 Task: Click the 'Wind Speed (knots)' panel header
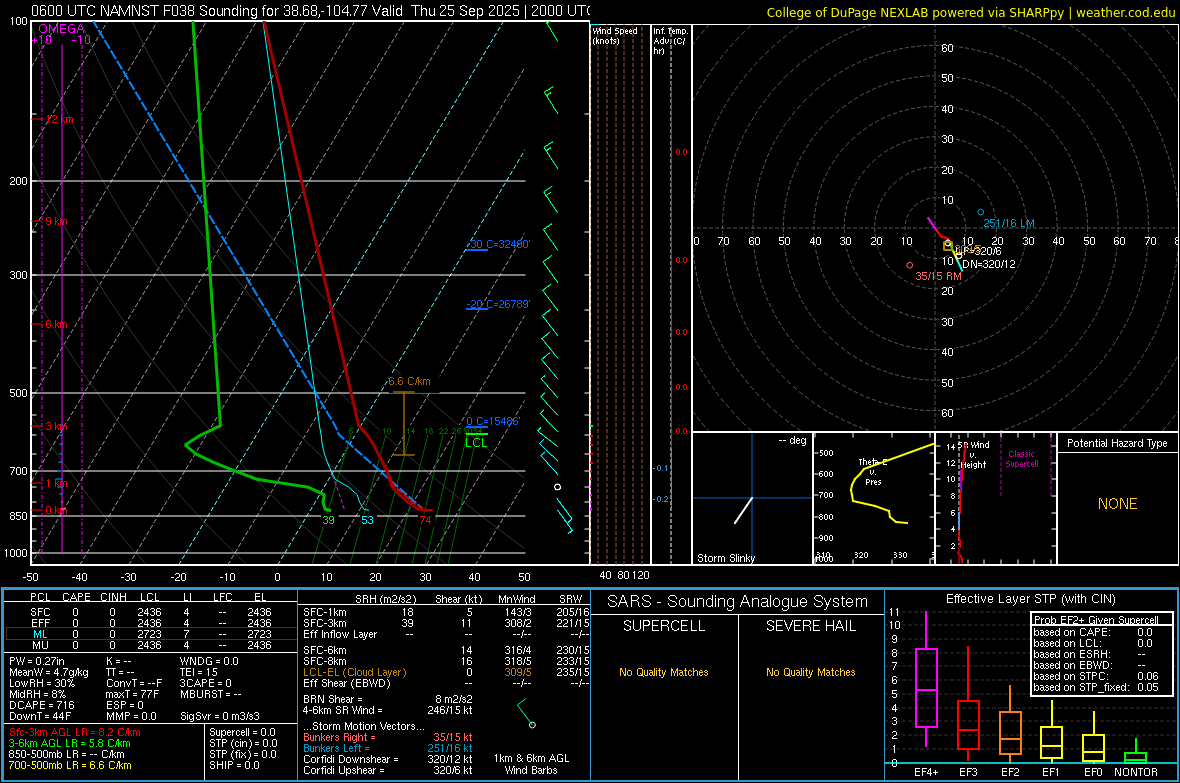pyautogui.click(x=615, y=35)
